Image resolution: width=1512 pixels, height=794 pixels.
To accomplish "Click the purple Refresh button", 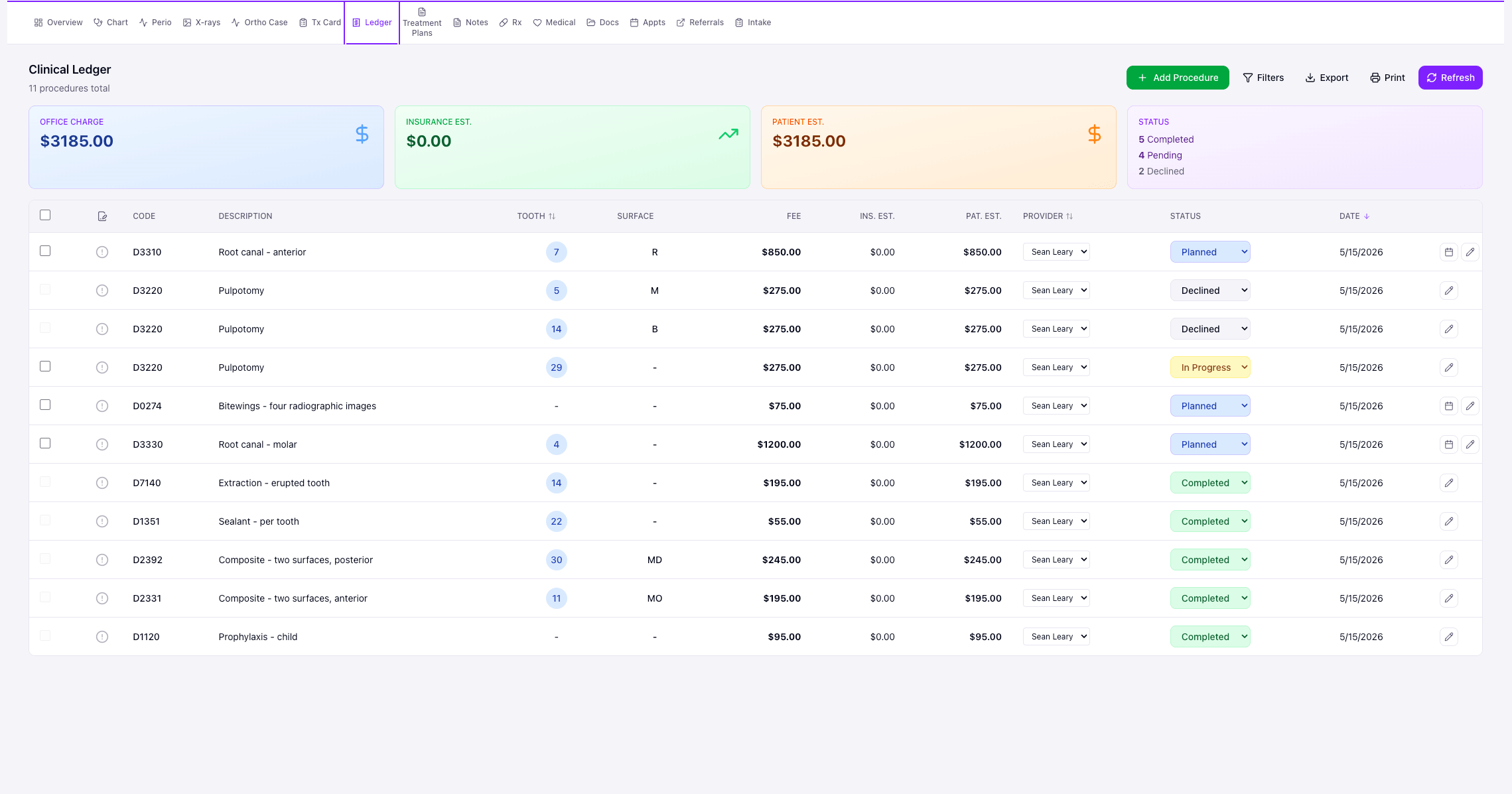I will 1450,78.
